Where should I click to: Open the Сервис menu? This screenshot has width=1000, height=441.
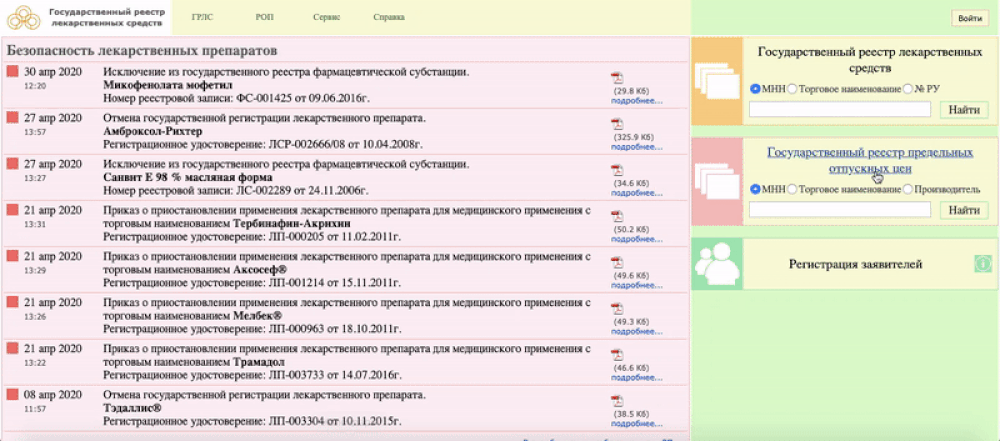coord(327,17)
